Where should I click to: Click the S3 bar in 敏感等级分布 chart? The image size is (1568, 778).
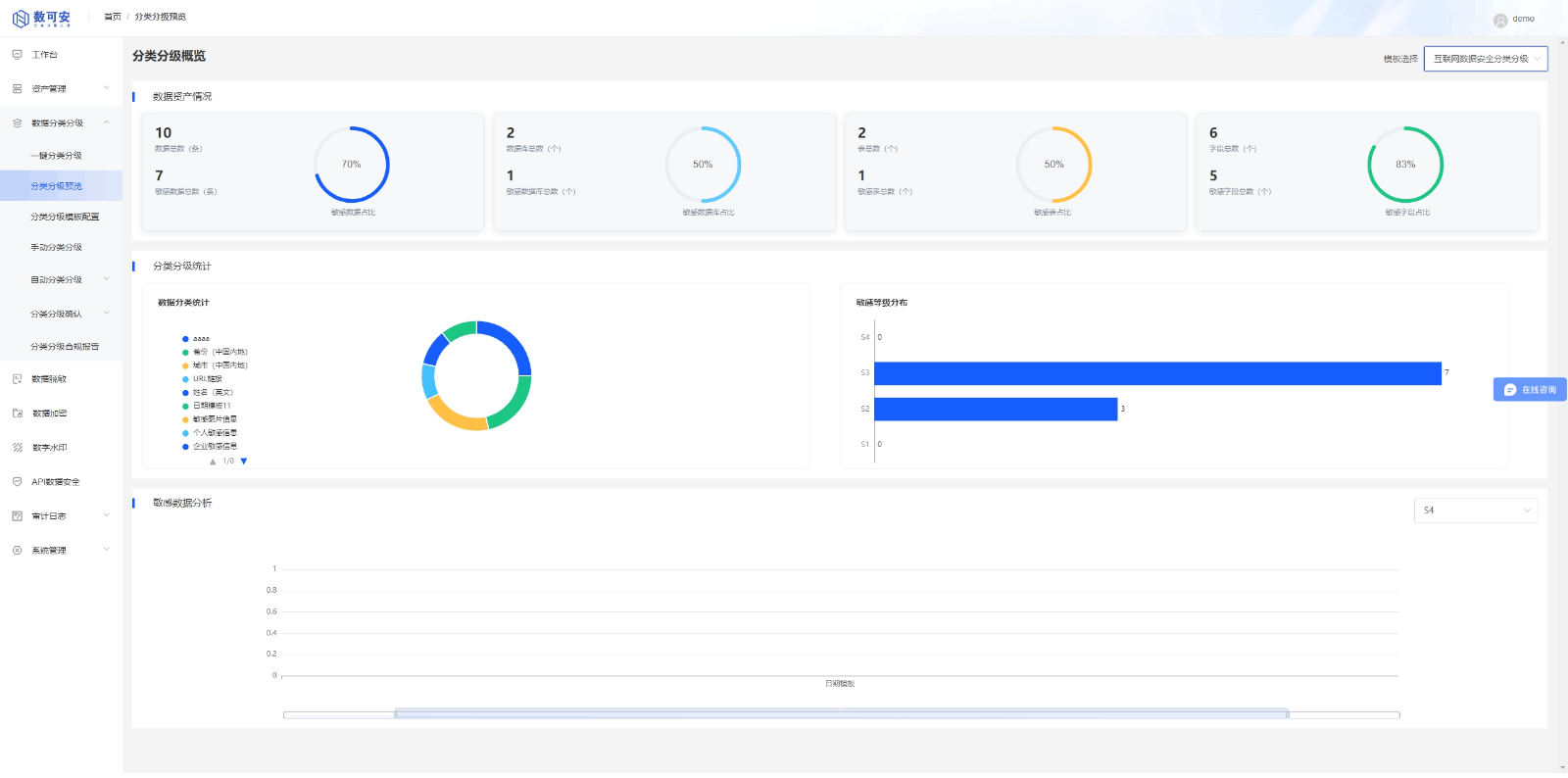tap(1156, 373)
